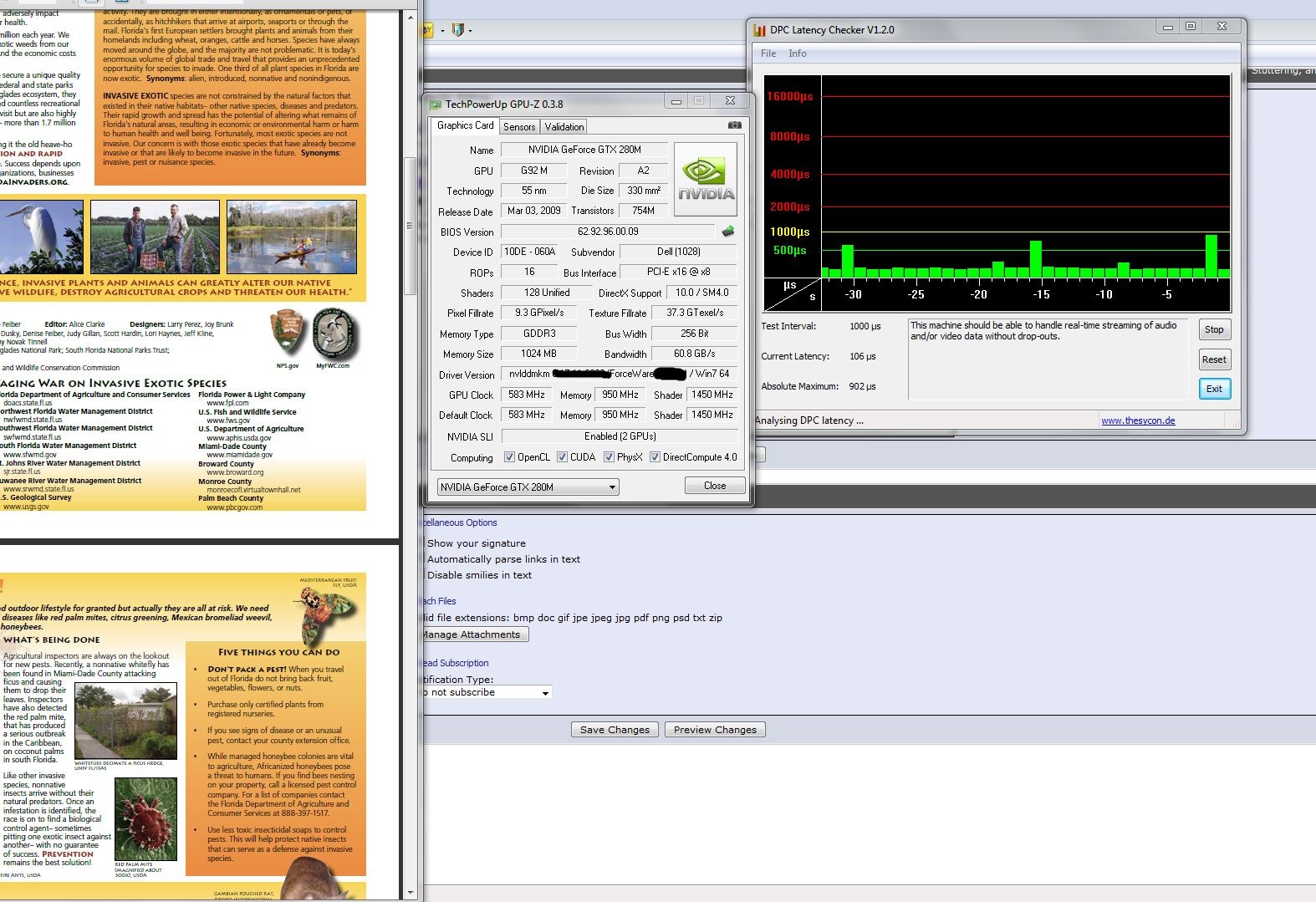Click the farmers in field photo

(x=155, y=237)
